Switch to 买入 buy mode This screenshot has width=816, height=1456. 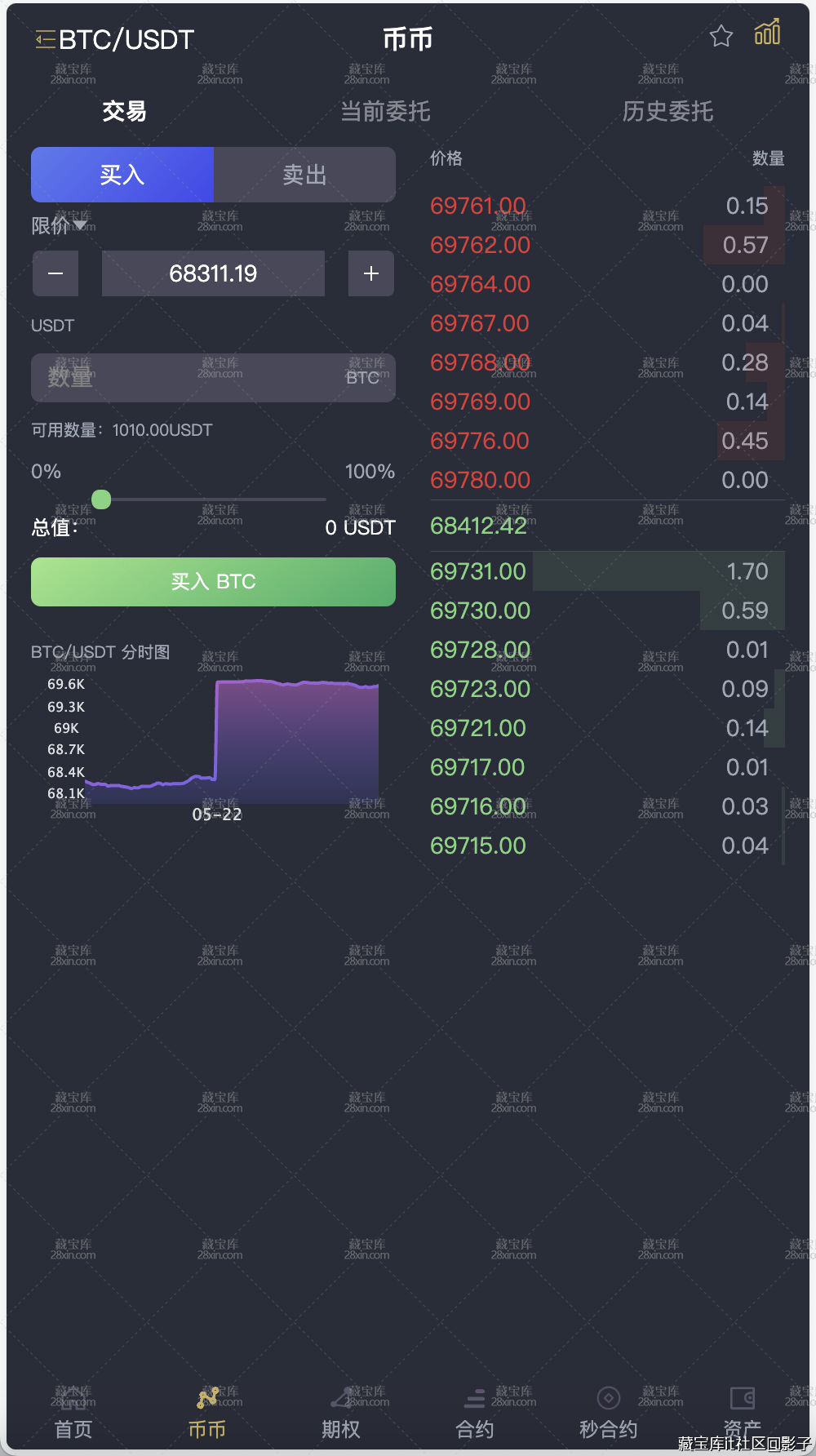122,175
